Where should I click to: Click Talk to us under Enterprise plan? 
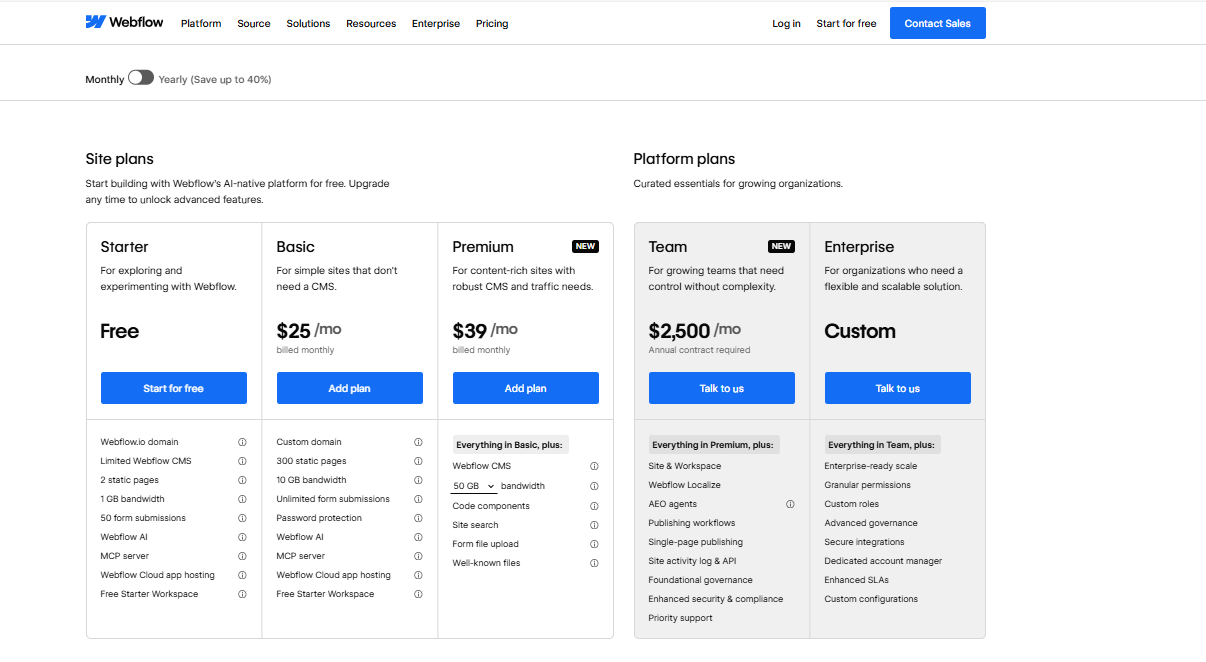pyautogui.click(x=898, y=388)
